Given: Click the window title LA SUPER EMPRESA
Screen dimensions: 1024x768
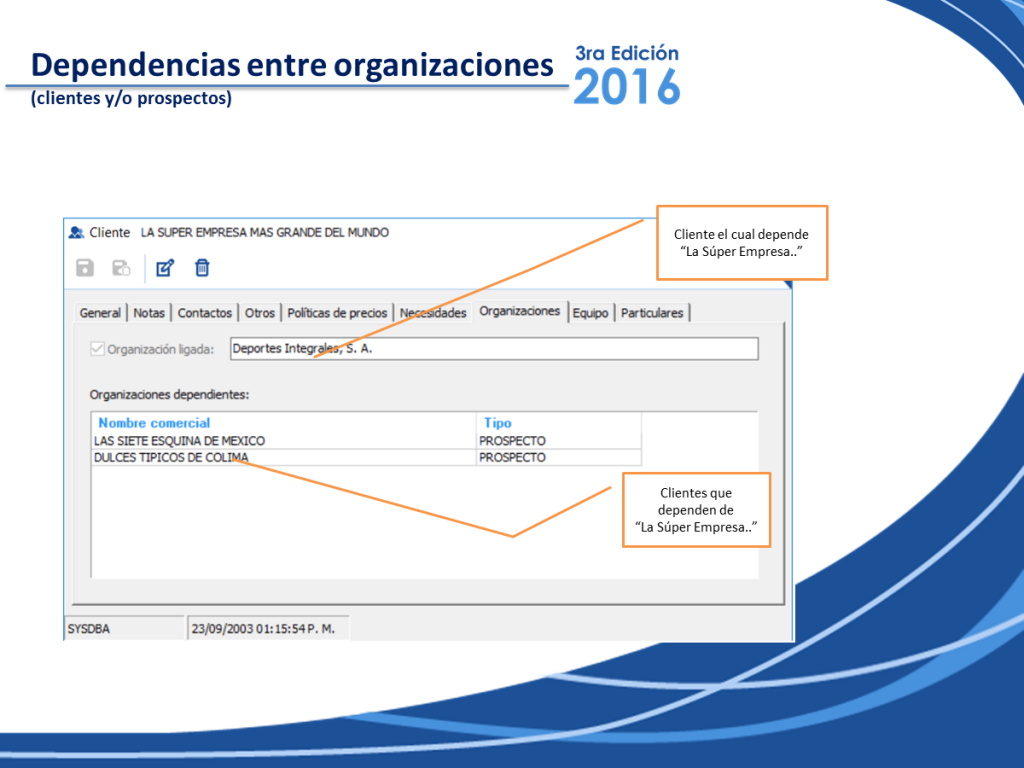Looking at the screenshot, I should pos(264,232).
